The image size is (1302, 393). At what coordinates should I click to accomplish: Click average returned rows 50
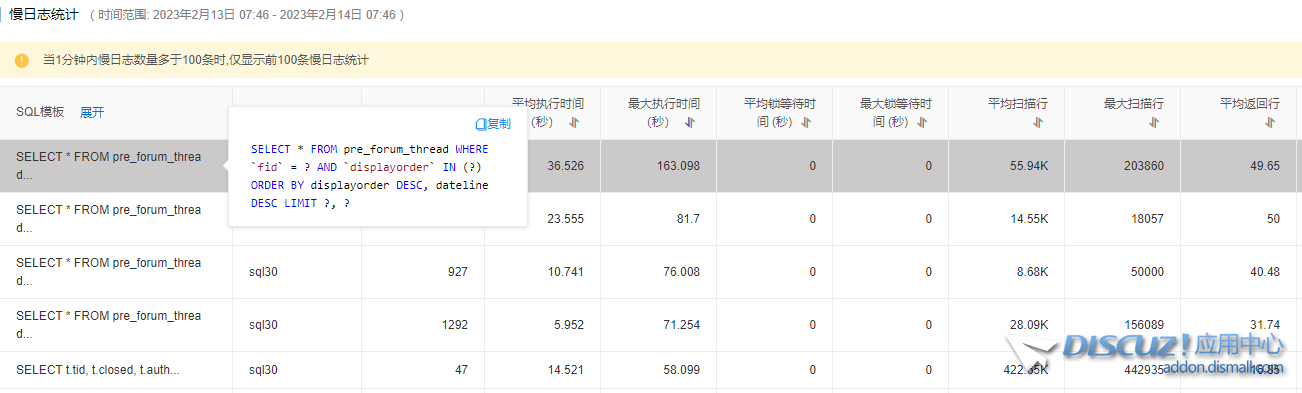coord(1273,219)
